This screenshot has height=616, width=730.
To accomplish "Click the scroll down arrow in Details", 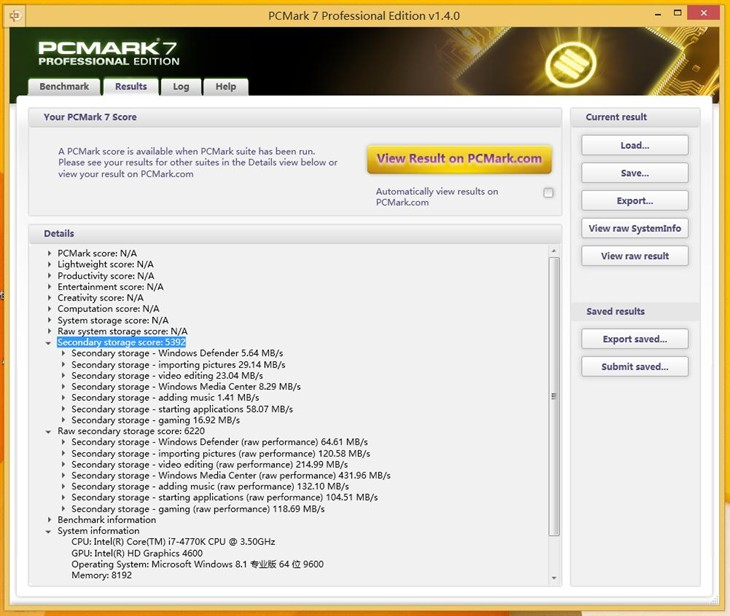I will [554, 577].
